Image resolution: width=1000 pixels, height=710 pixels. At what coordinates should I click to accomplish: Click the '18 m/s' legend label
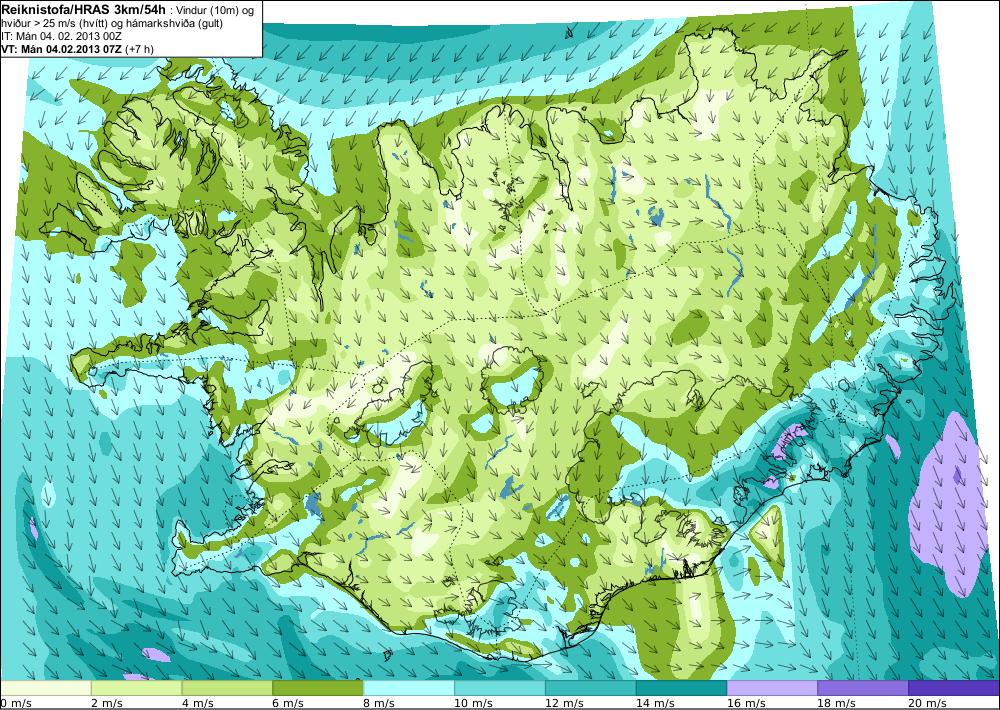(836, 703)
